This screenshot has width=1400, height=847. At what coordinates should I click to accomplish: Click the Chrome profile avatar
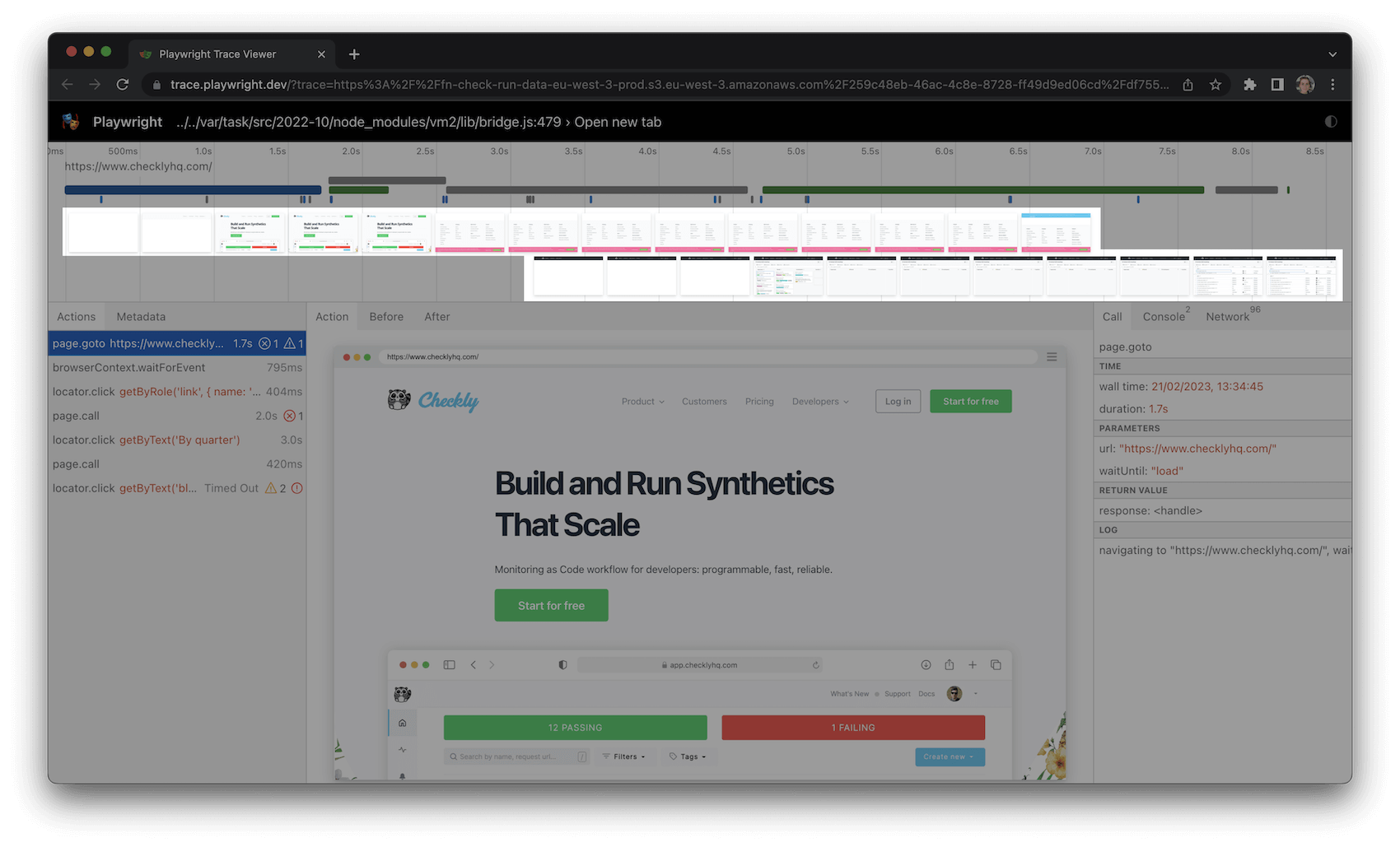[x=1304, y=84]
